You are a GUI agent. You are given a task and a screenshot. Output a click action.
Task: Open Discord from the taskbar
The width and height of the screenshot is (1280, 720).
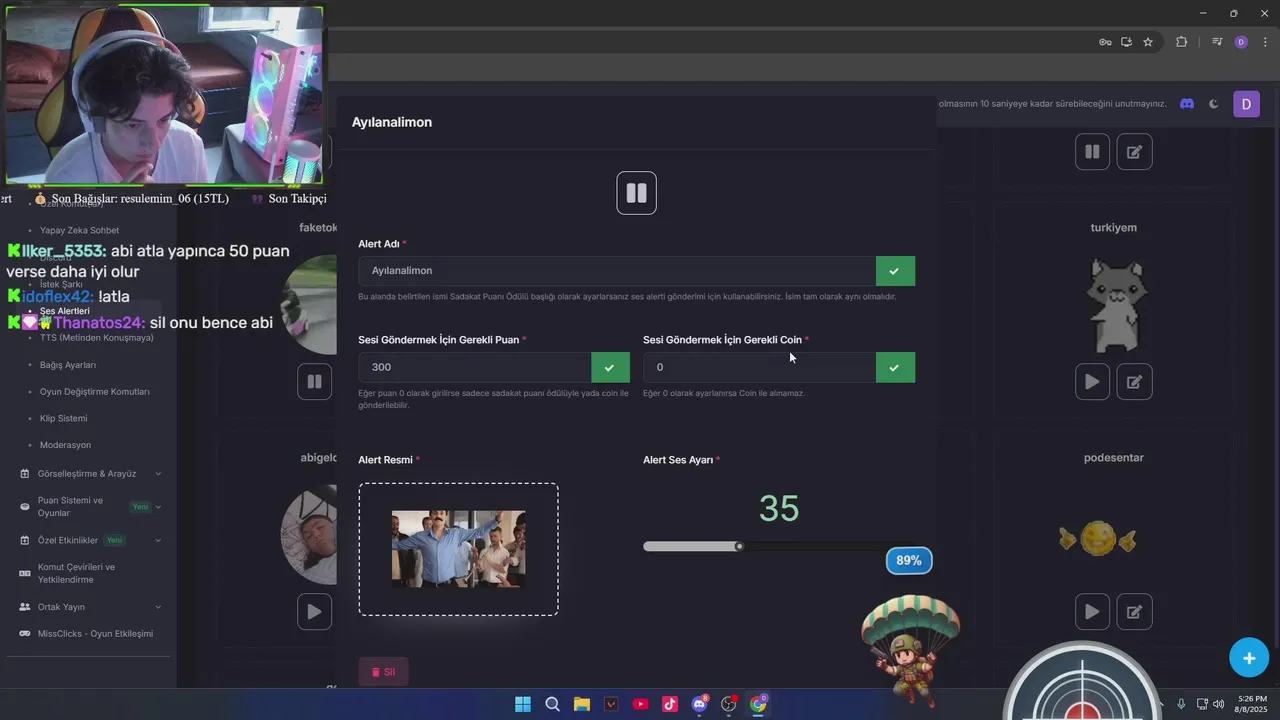(700, 704)
